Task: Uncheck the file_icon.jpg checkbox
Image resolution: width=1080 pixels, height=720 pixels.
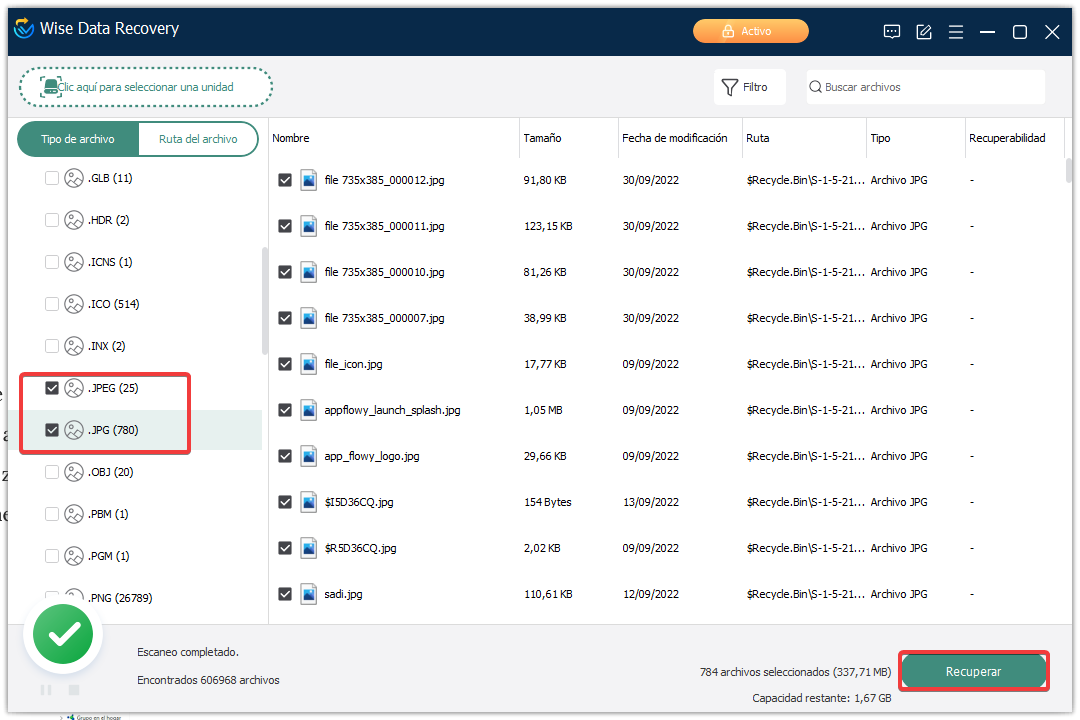Action: coord(285,364)
